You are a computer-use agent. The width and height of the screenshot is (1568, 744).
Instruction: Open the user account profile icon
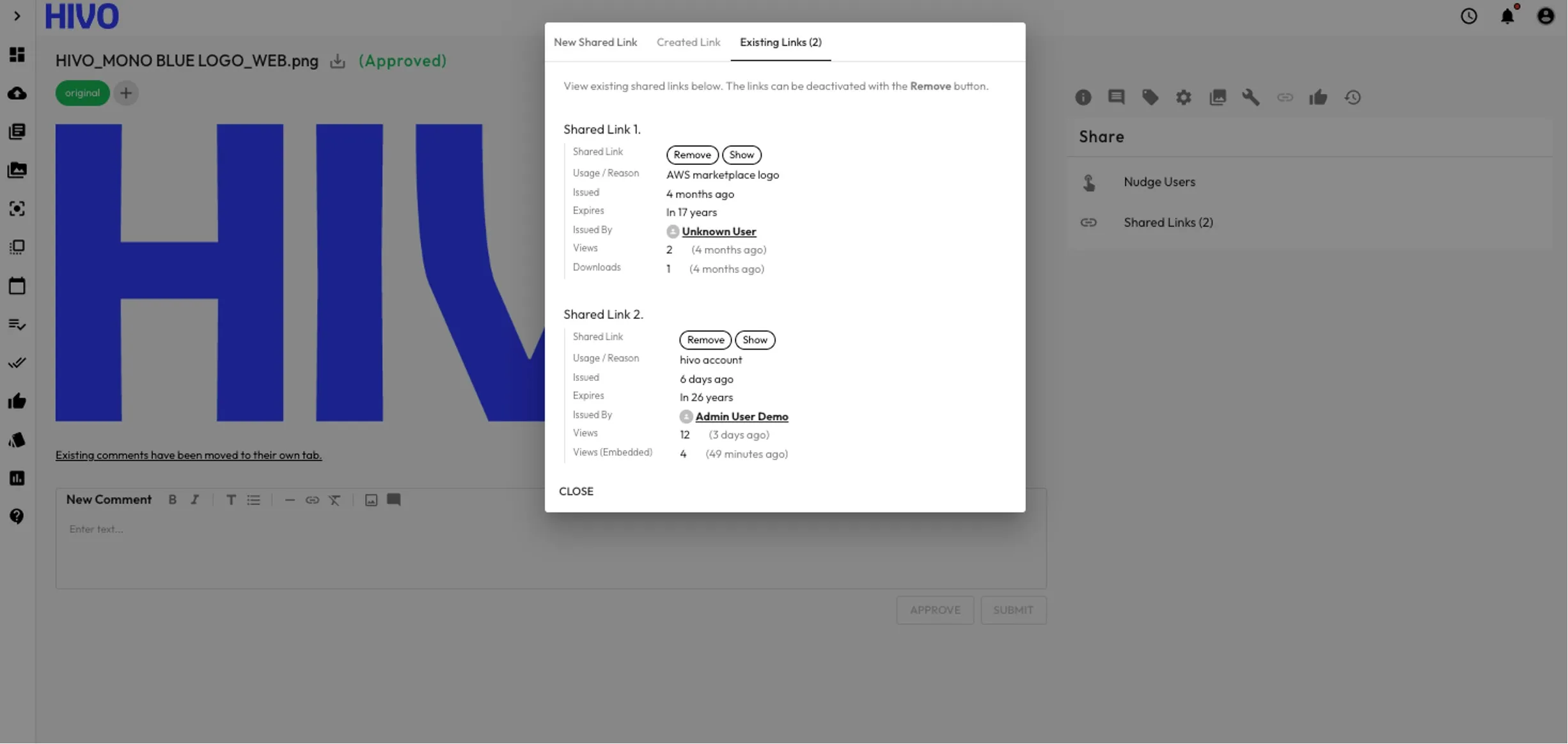(x=1546, y=16)
